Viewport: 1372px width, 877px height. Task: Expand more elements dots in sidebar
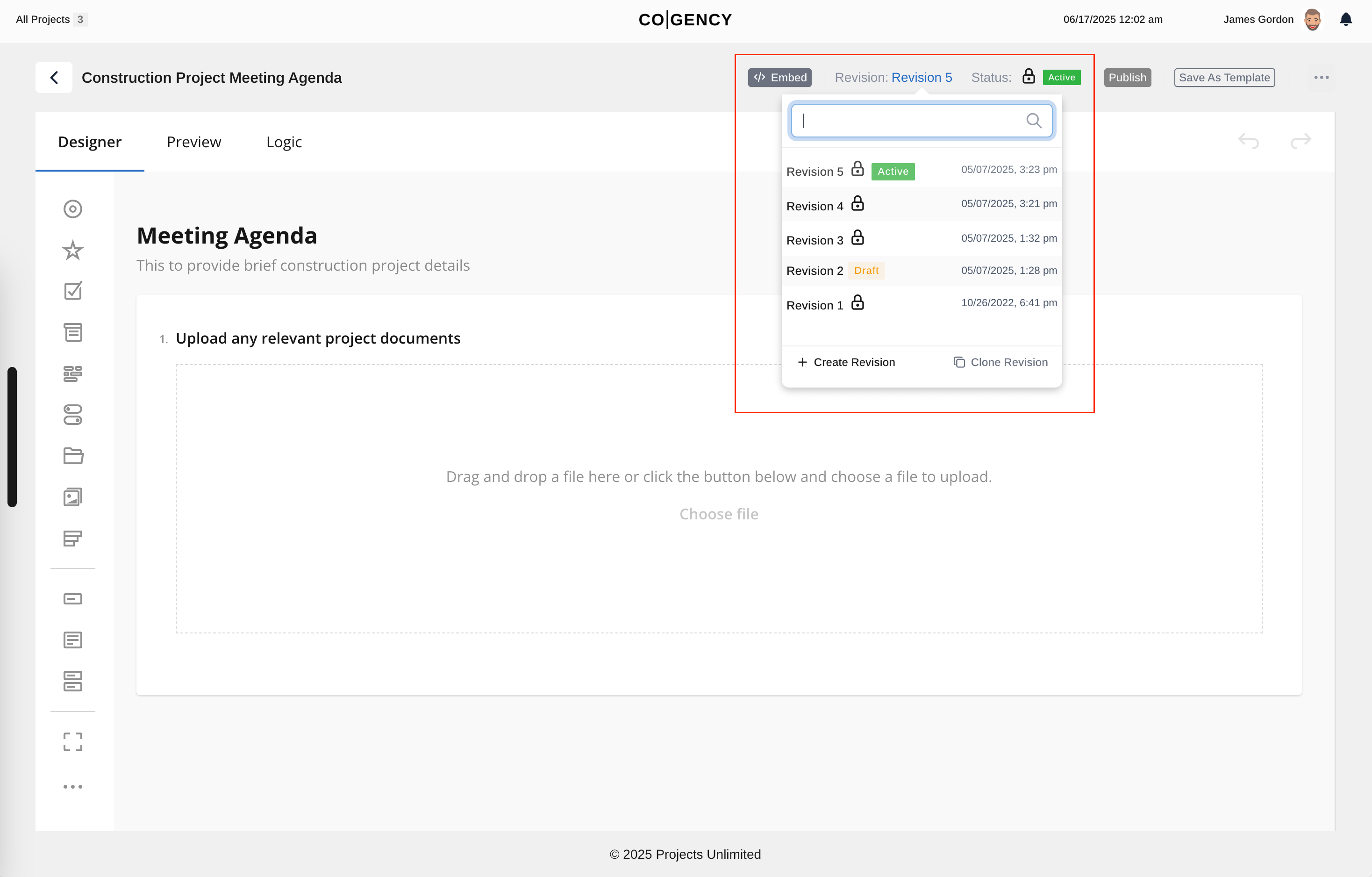point(73,786)
